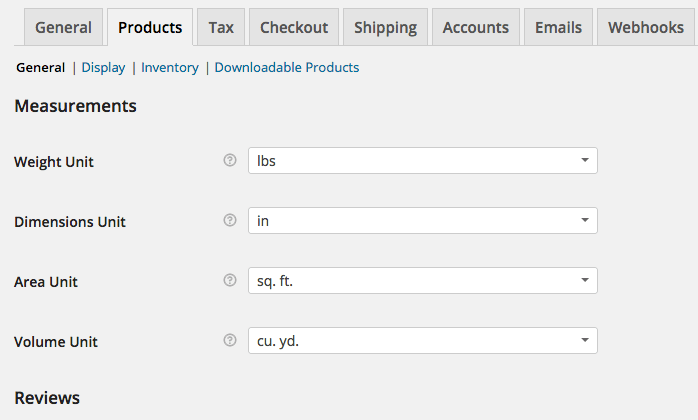
Task: Click the help icon beside Area Unit
Action: click(x=230, y=281)
